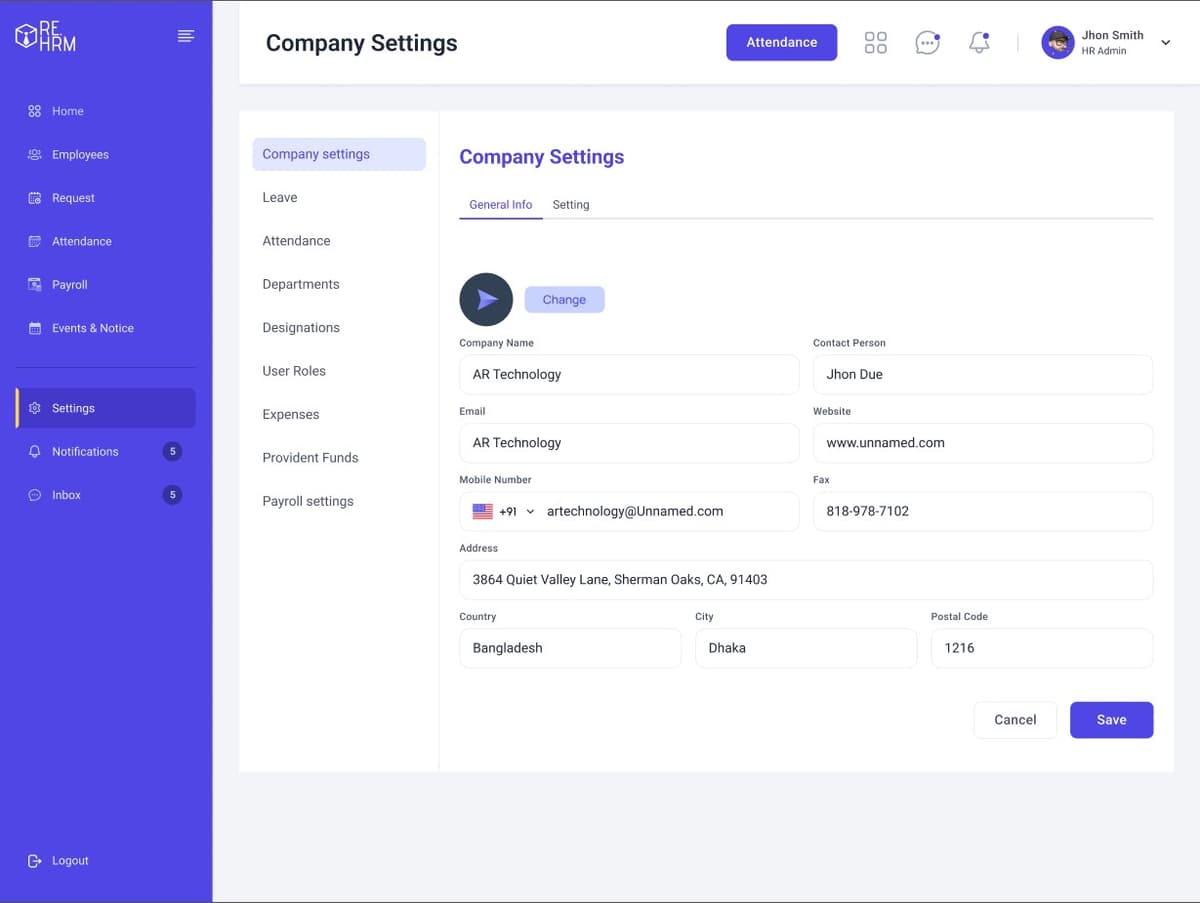Open the Payroll section

[69, 284]
